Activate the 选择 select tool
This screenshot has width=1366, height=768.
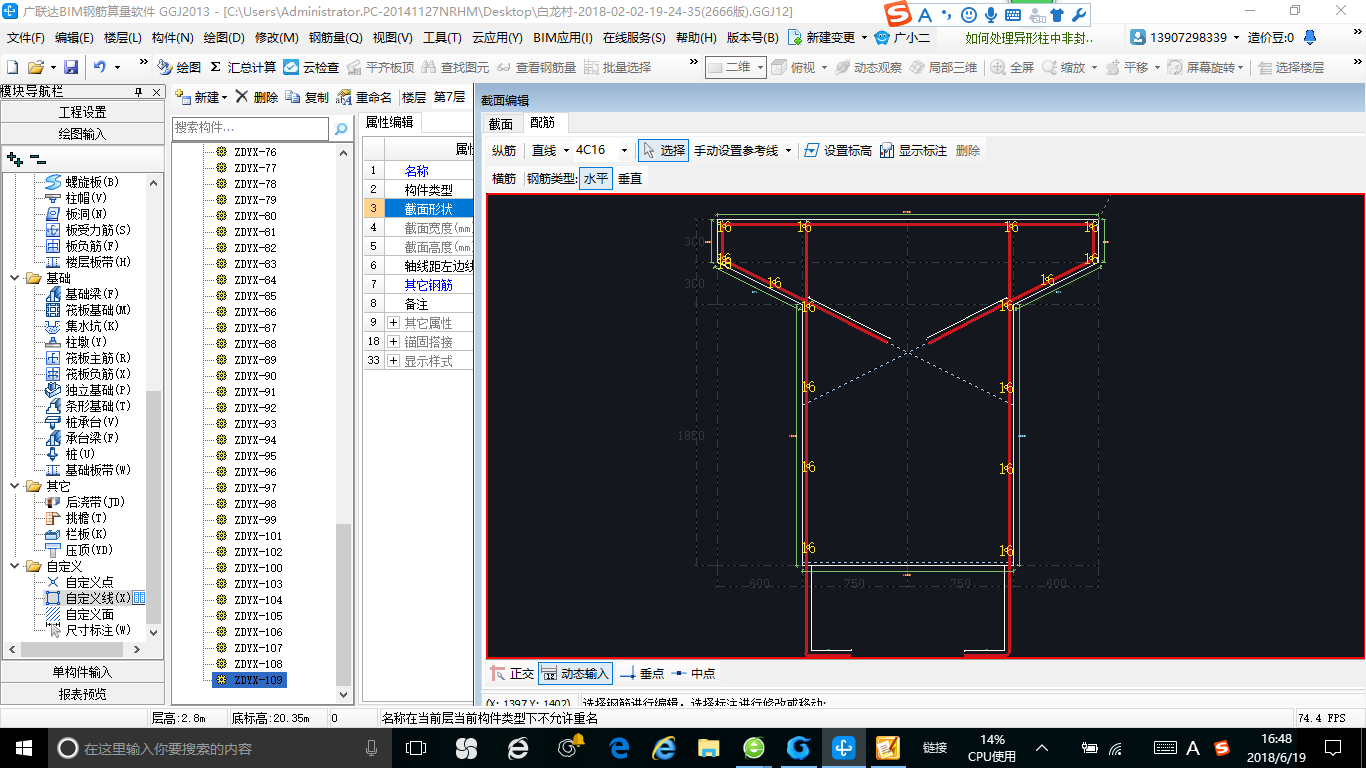click(x=663, y=150)
